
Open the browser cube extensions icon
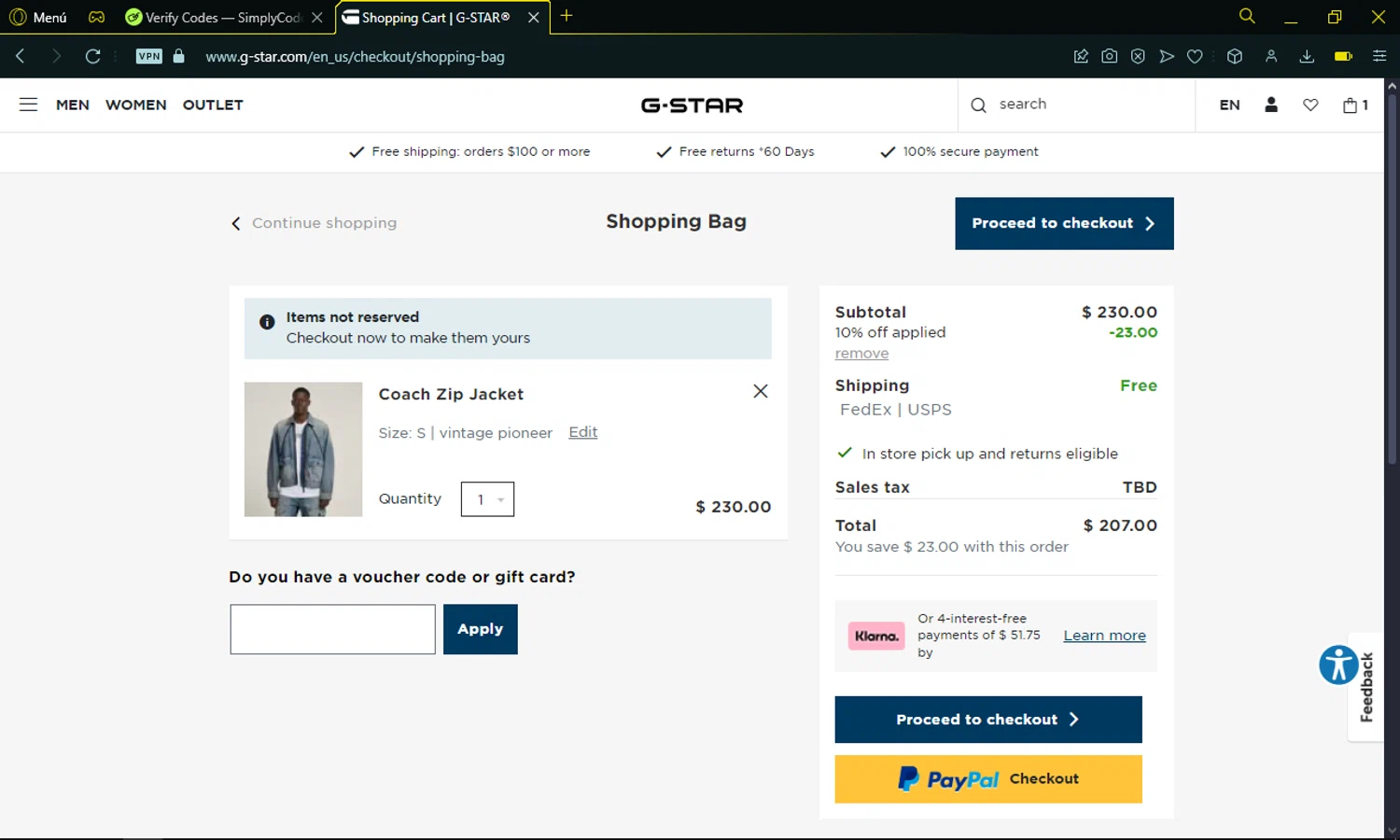click(1235, 56)
